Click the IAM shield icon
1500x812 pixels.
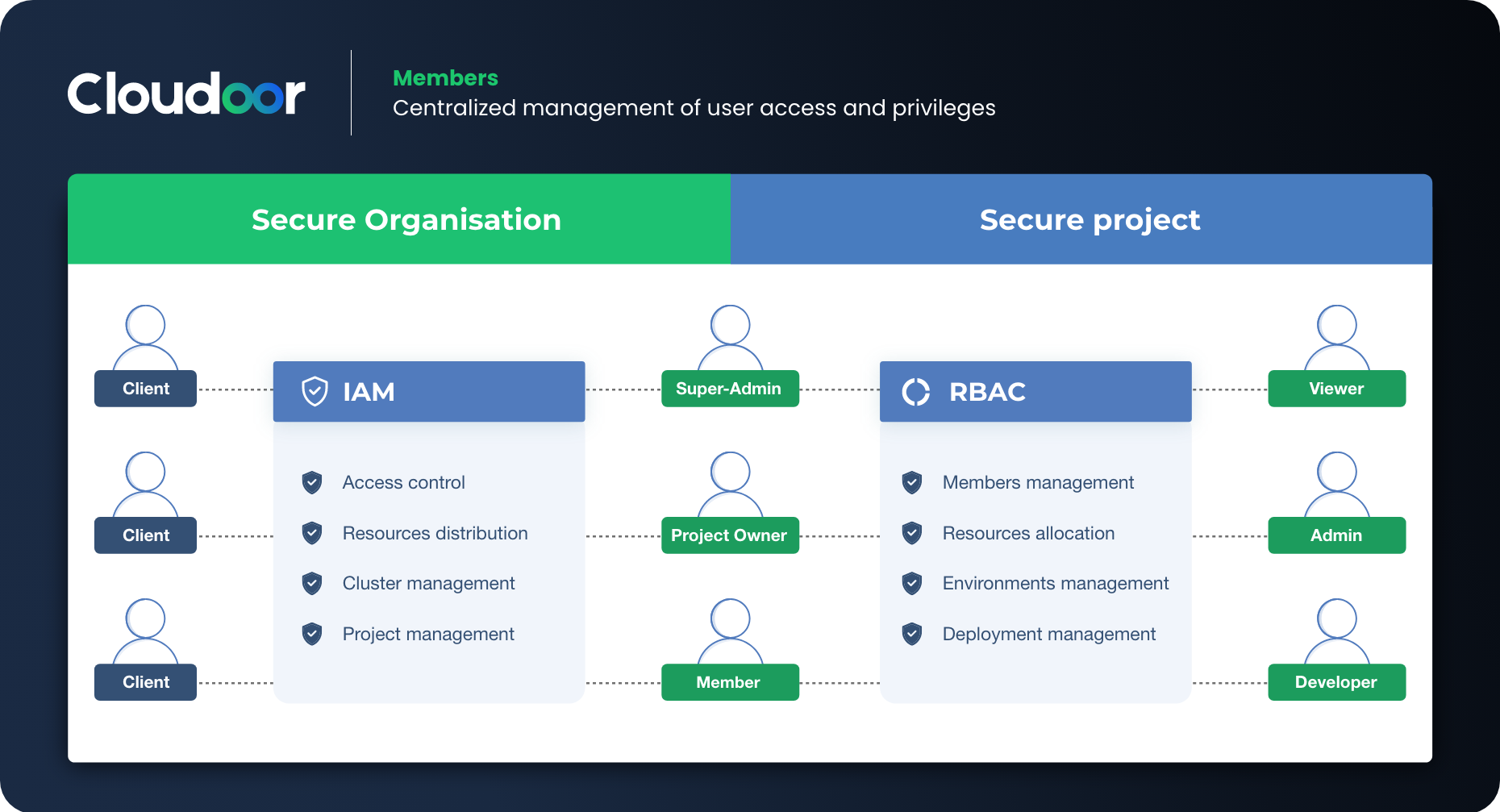click(x=315, y=391)
